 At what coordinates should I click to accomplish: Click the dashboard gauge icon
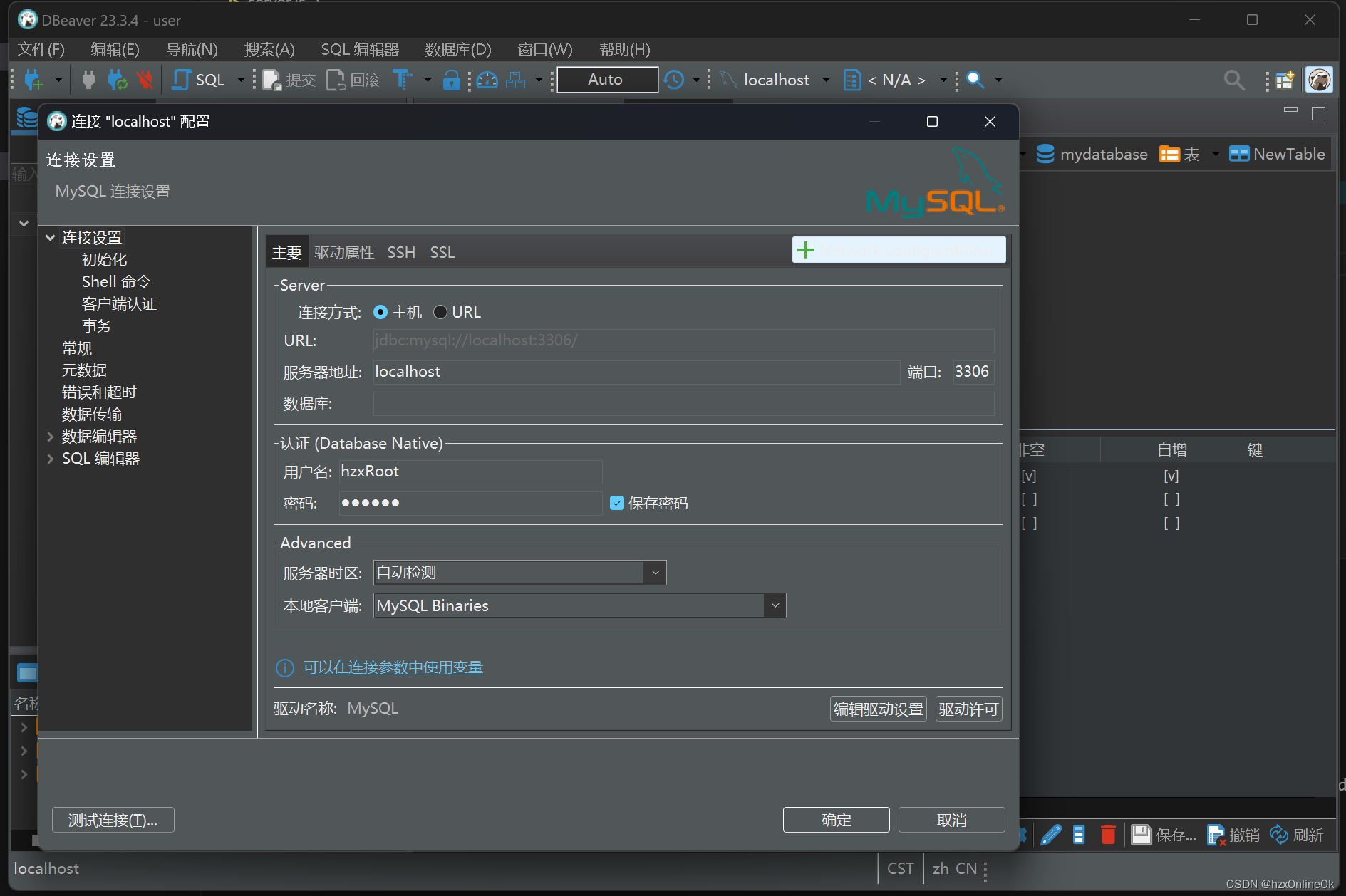tap(487, 80)
